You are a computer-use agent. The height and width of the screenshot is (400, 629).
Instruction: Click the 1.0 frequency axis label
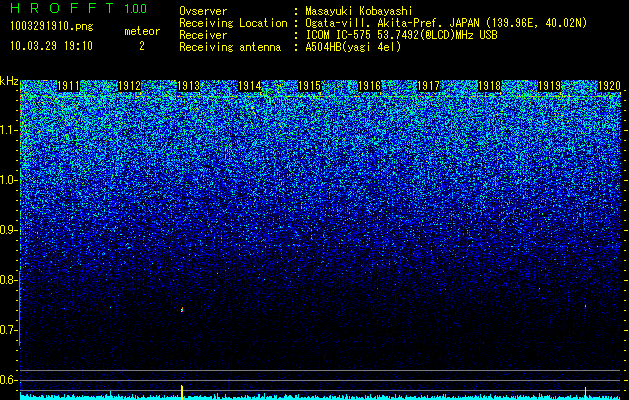[9, 180]
